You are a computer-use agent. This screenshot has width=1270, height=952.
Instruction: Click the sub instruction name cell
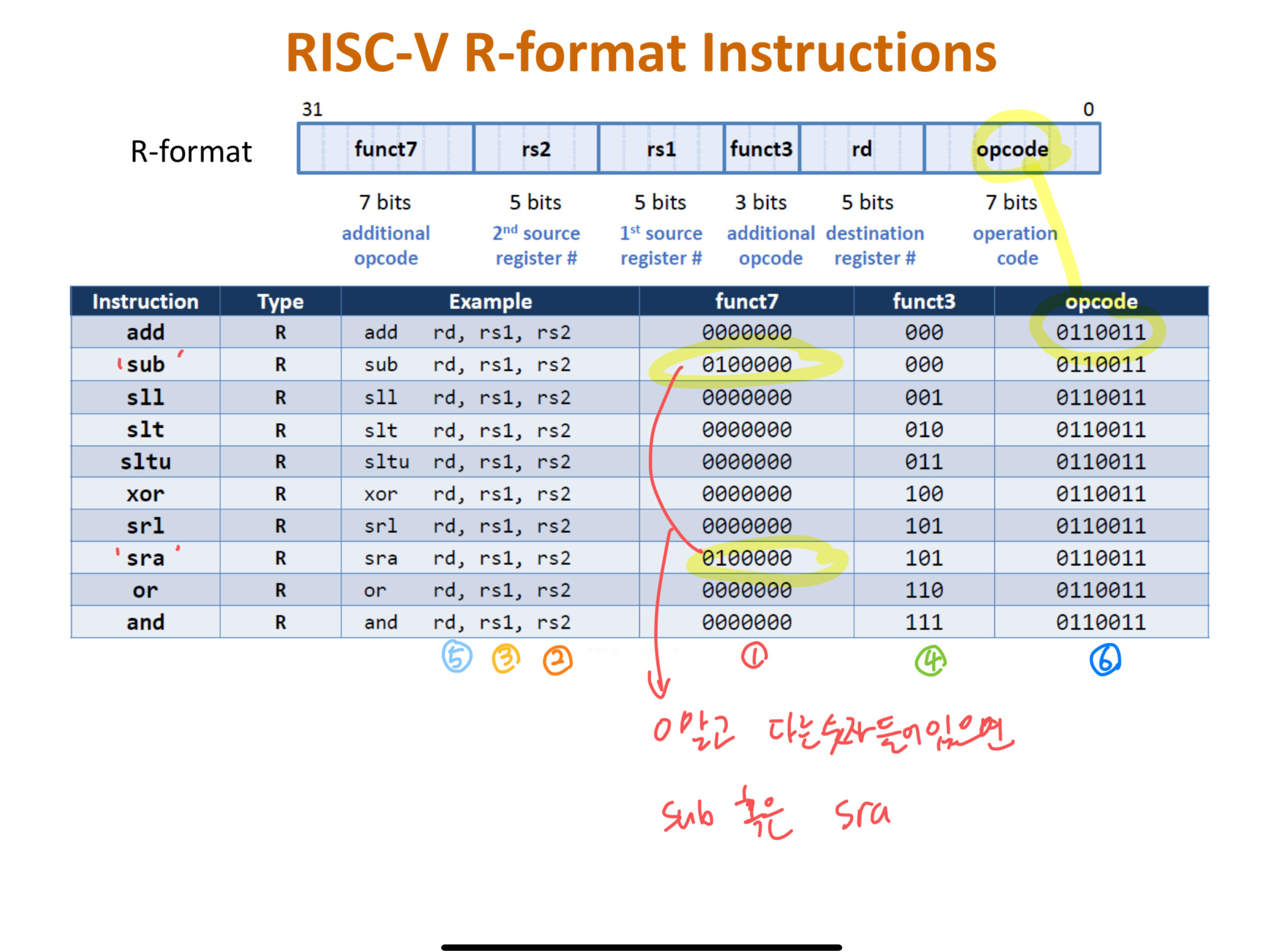tap(145, 364)
